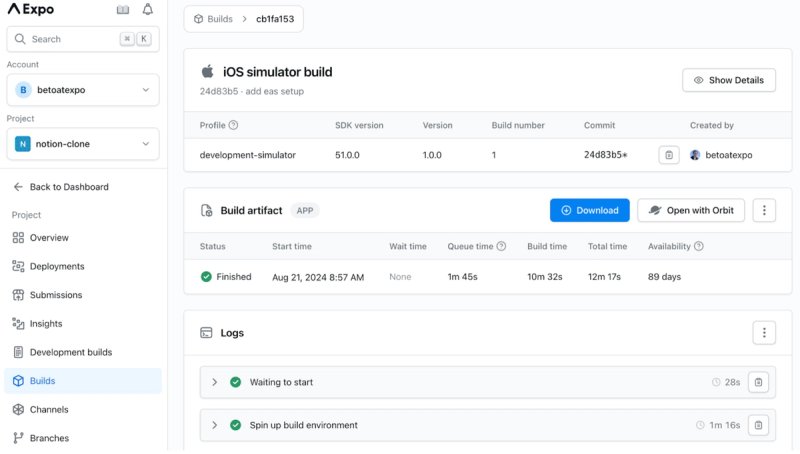The width and height of the screenshot is (800, 454).
Task: Click the Build artifact file icon
Action: point(206,210)
